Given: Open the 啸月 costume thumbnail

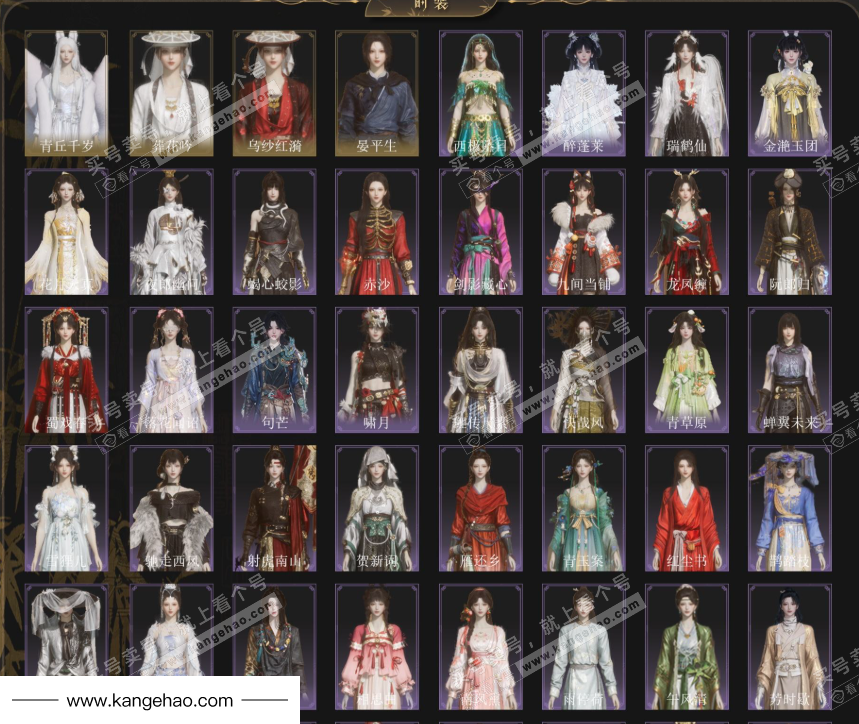Looking at the screenshot, I should (x=377, y=370).
